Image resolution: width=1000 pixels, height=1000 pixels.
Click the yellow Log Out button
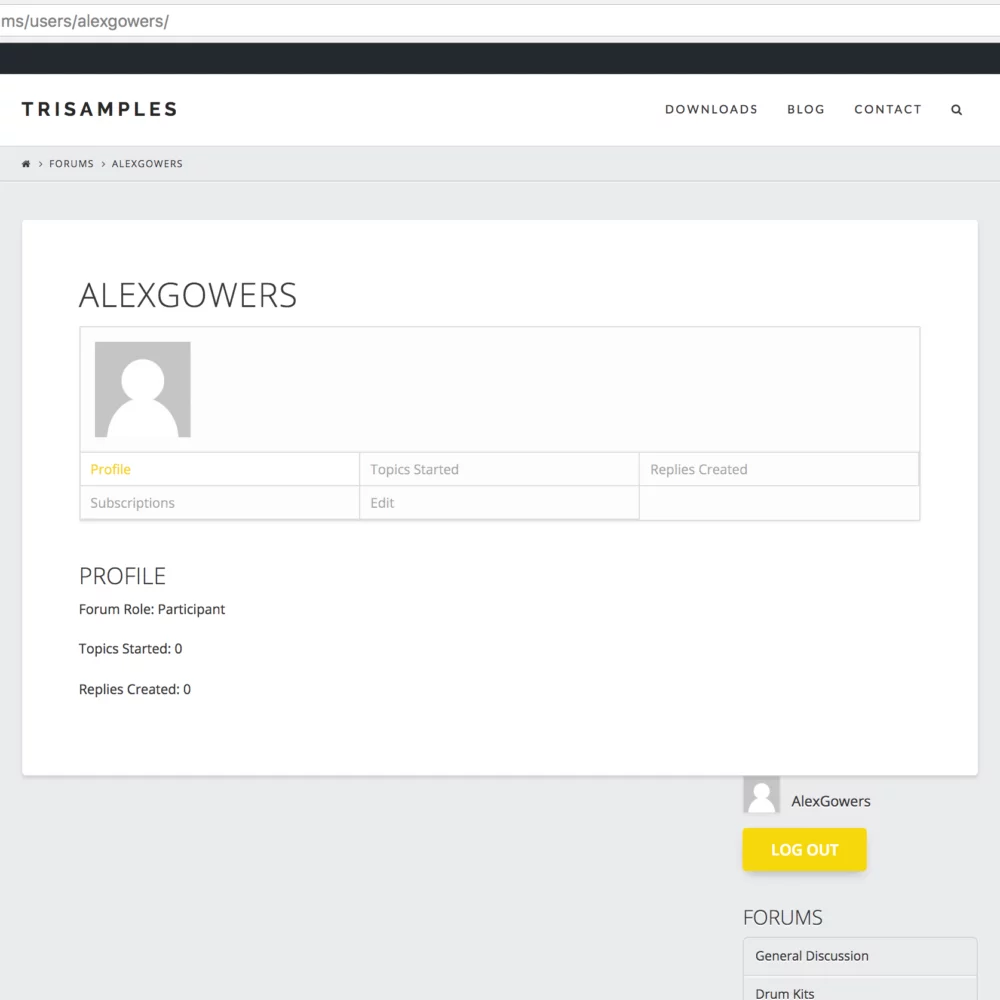804,849
